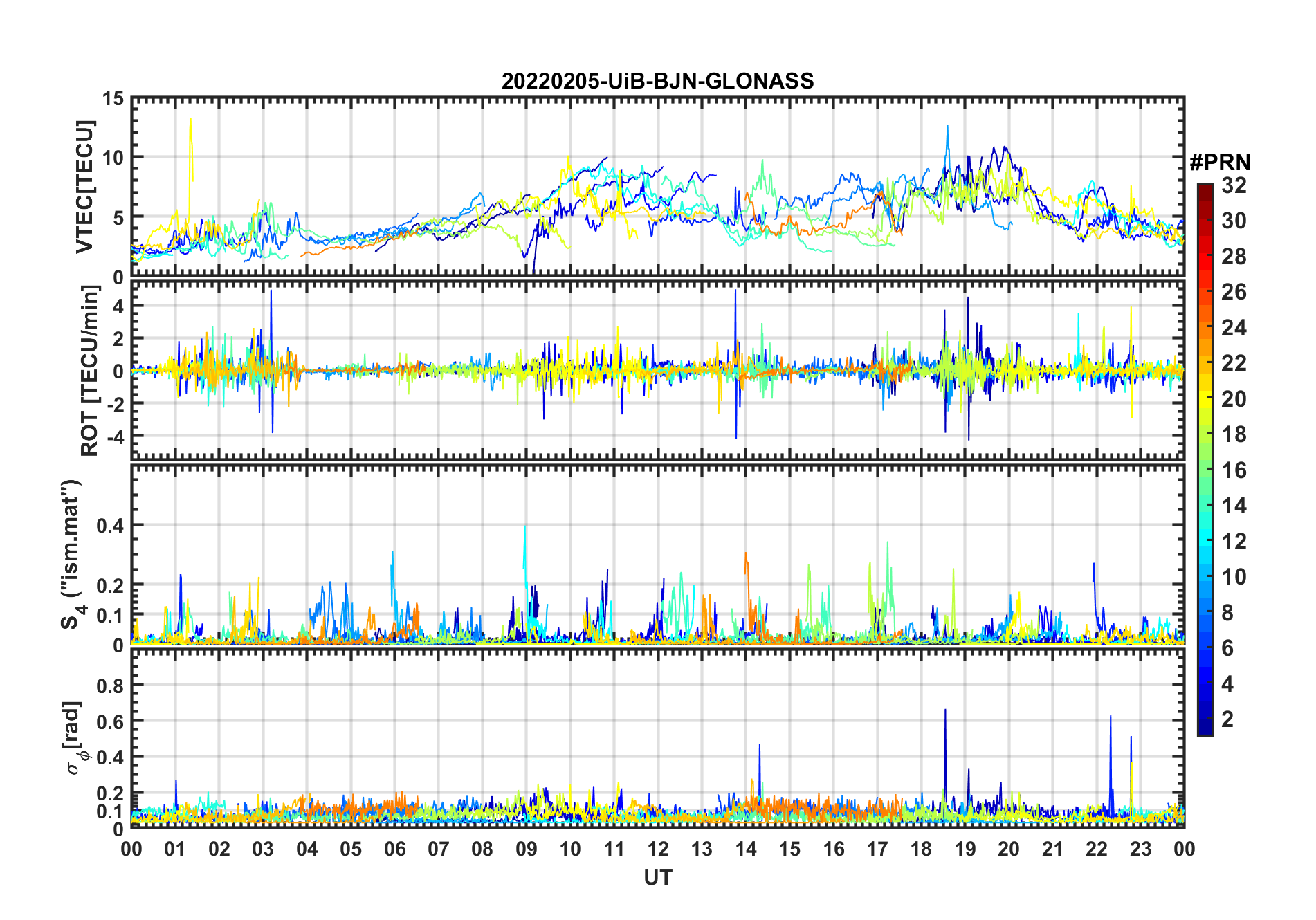Click the "16" label on the PRN colorbar
This screenshot has width=1316, height=920.
click(x=1234, y=470)
